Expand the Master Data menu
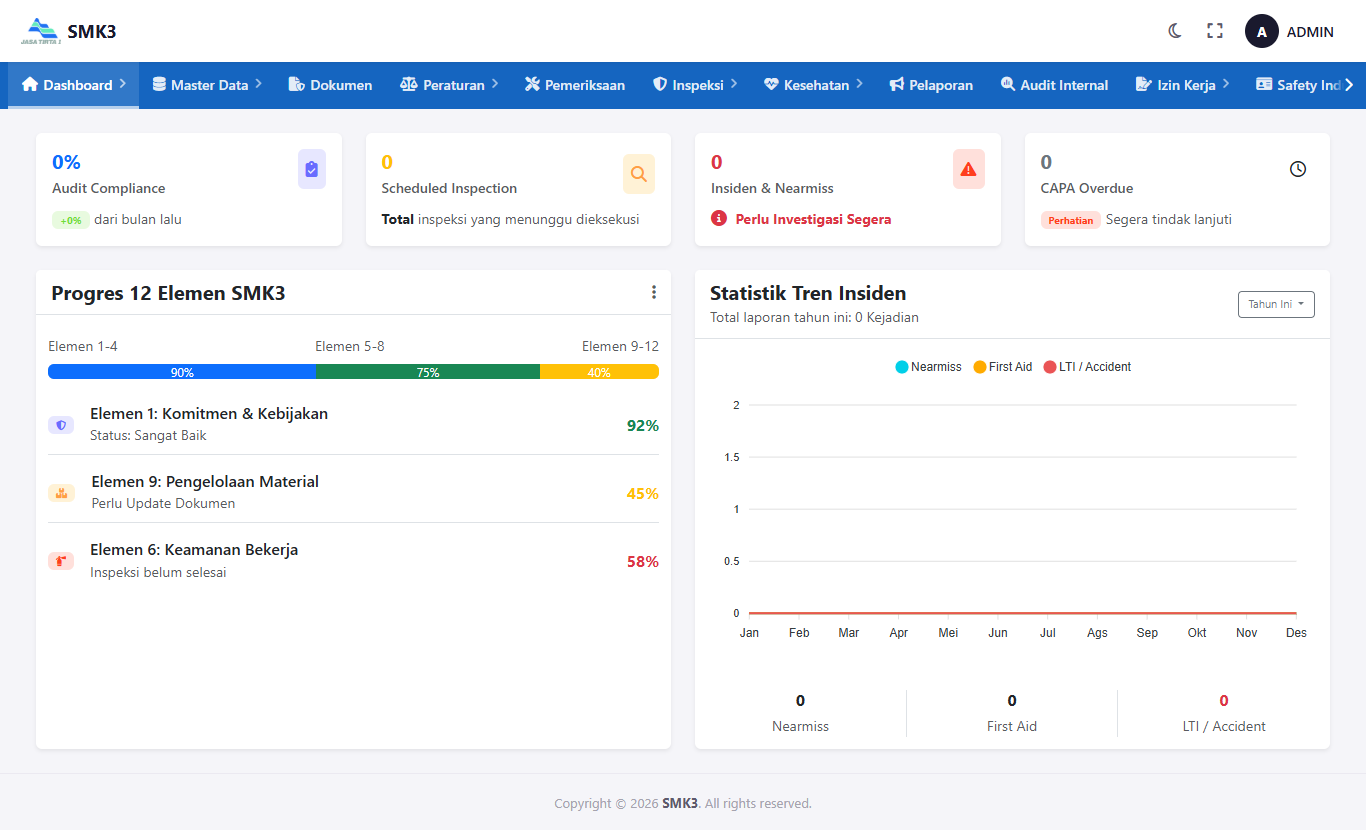The image size is (1366, 830). 207,85
